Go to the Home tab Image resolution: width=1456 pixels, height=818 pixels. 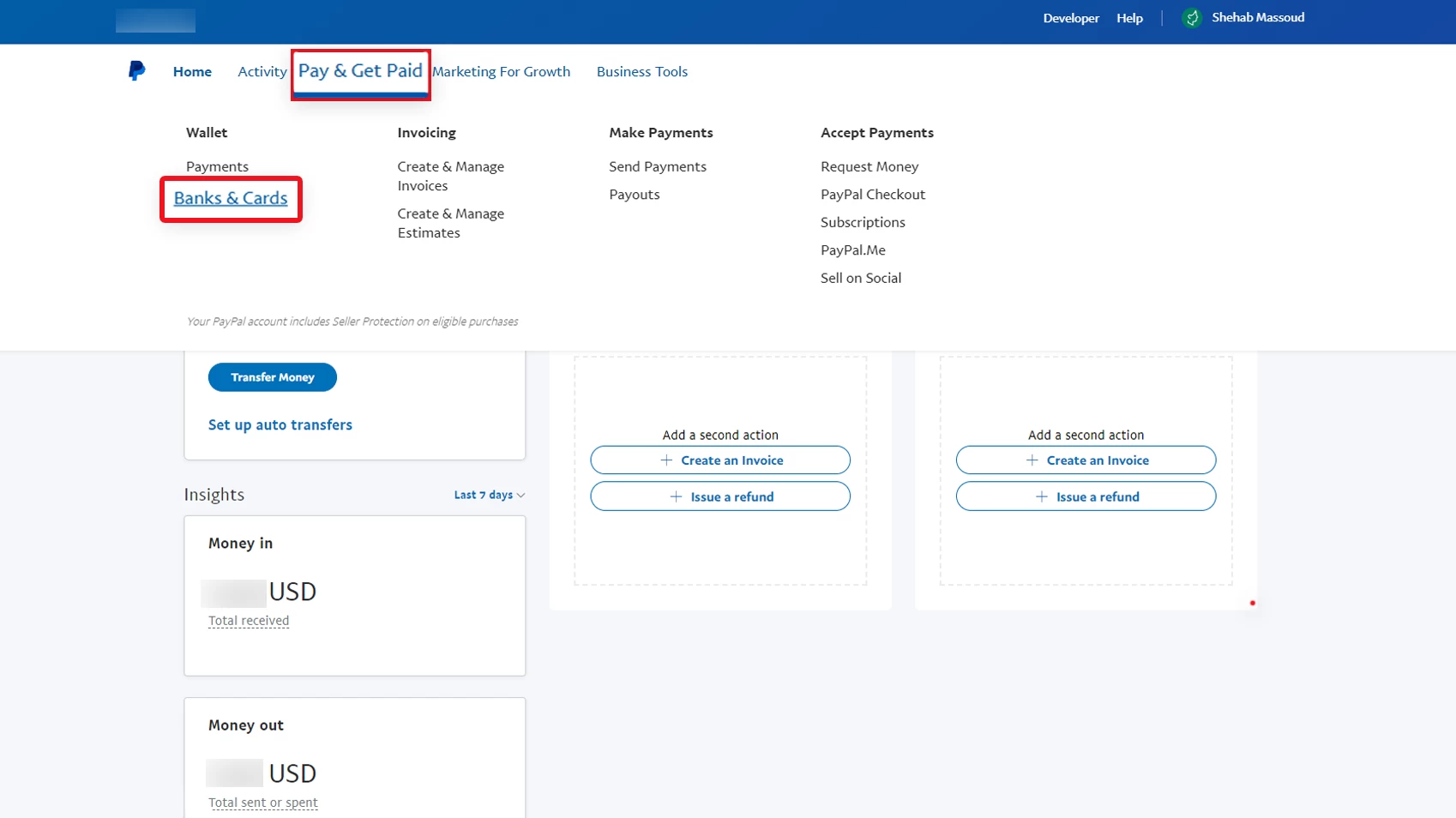coord(192,72)
